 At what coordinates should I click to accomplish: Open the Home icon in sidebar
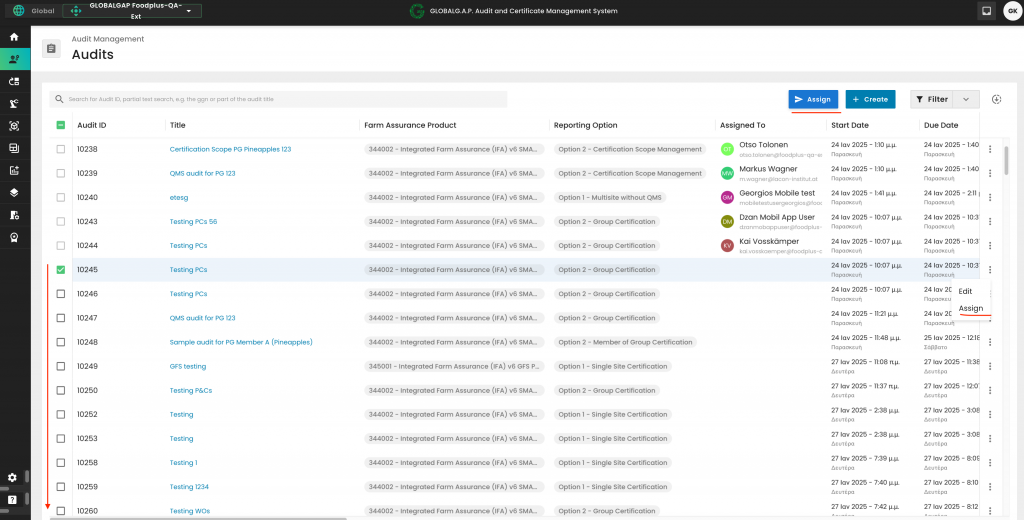click(14, 37)
